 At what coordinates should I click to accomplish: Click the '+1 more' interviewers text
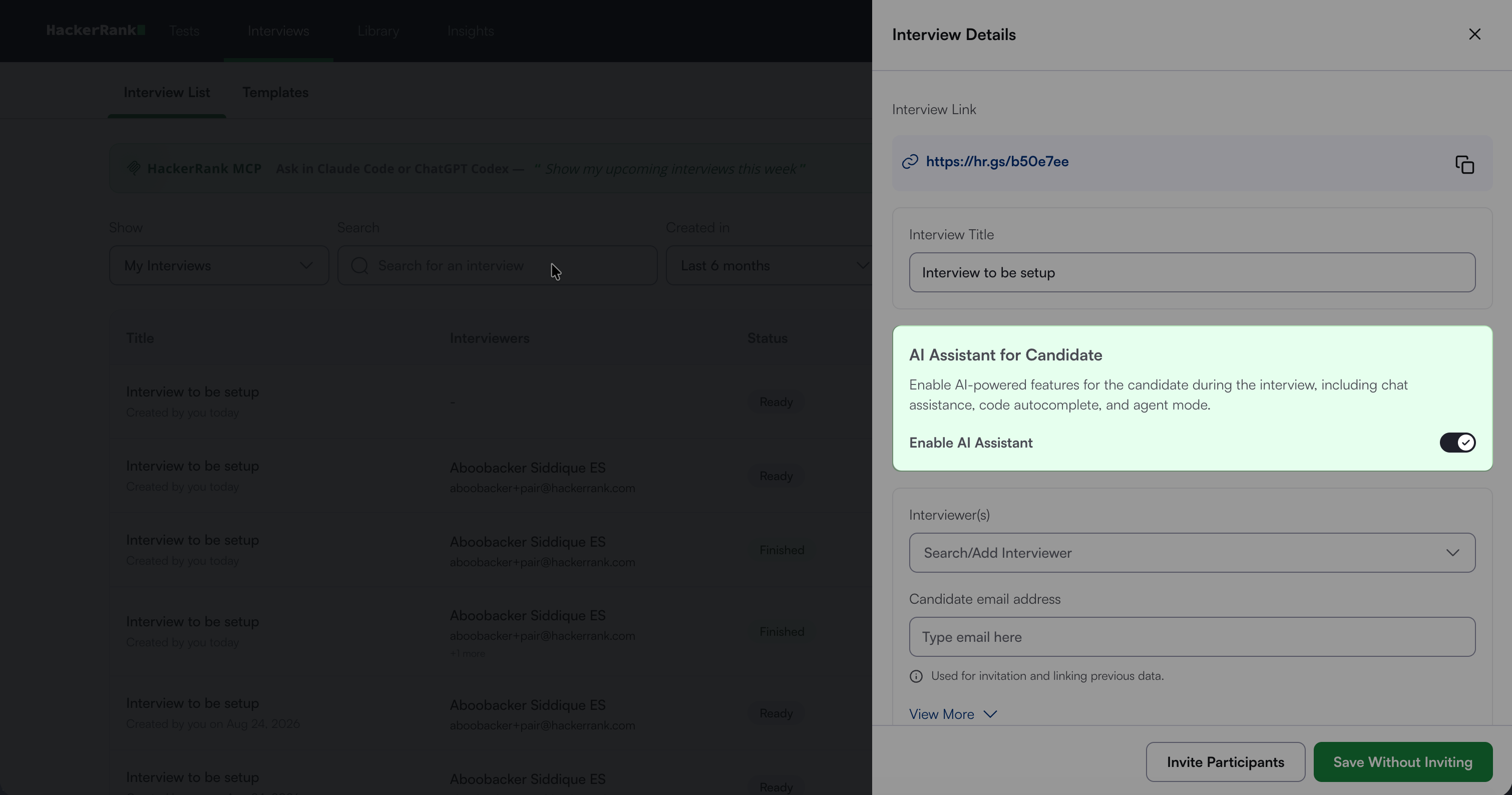467,654
